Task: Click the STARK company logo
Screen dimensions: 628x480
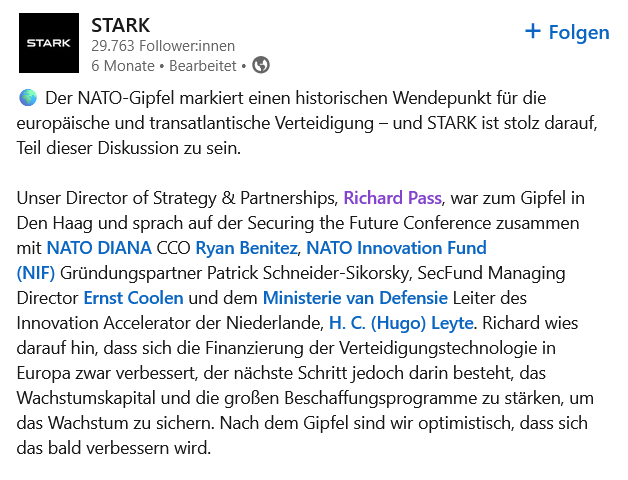Action: click(49, 43)
